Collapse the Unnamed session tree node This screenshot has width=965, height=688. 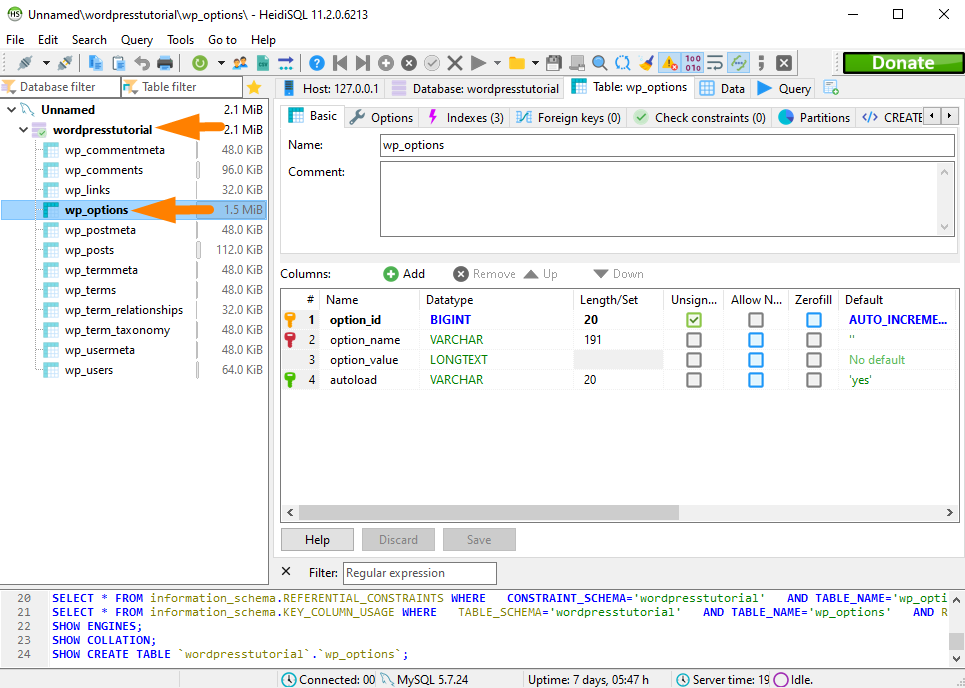click(11, 110)
